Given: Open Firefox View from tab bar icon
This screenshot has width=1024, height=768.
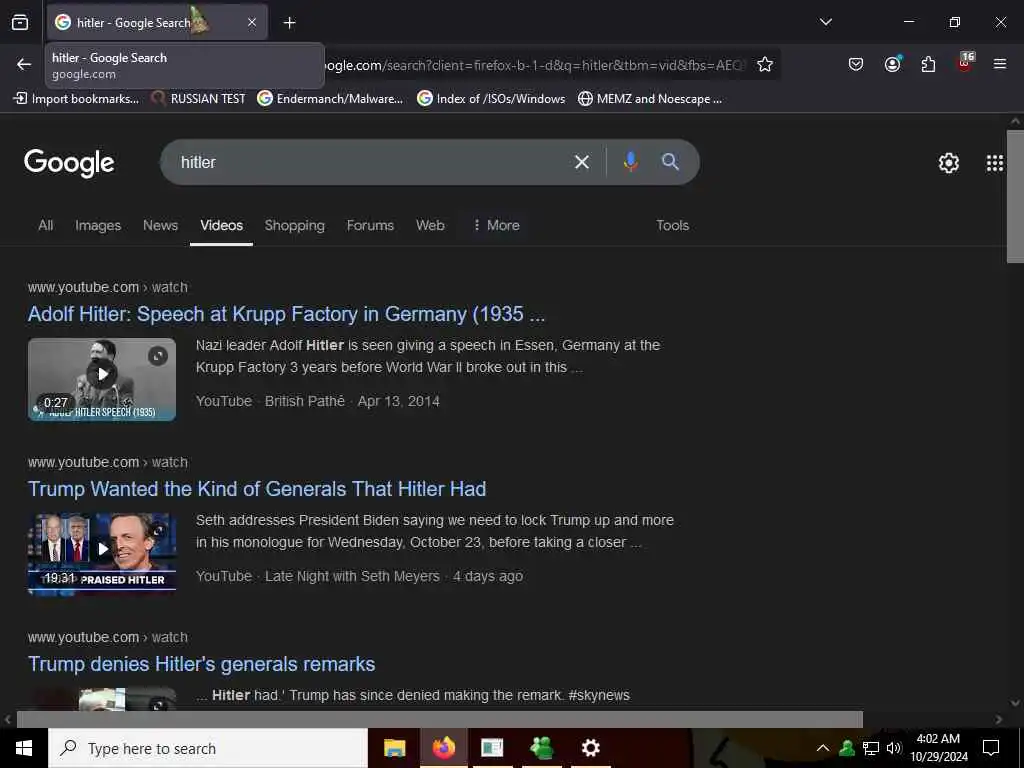Looking at the screenshot, I should [x=20, y=22].
